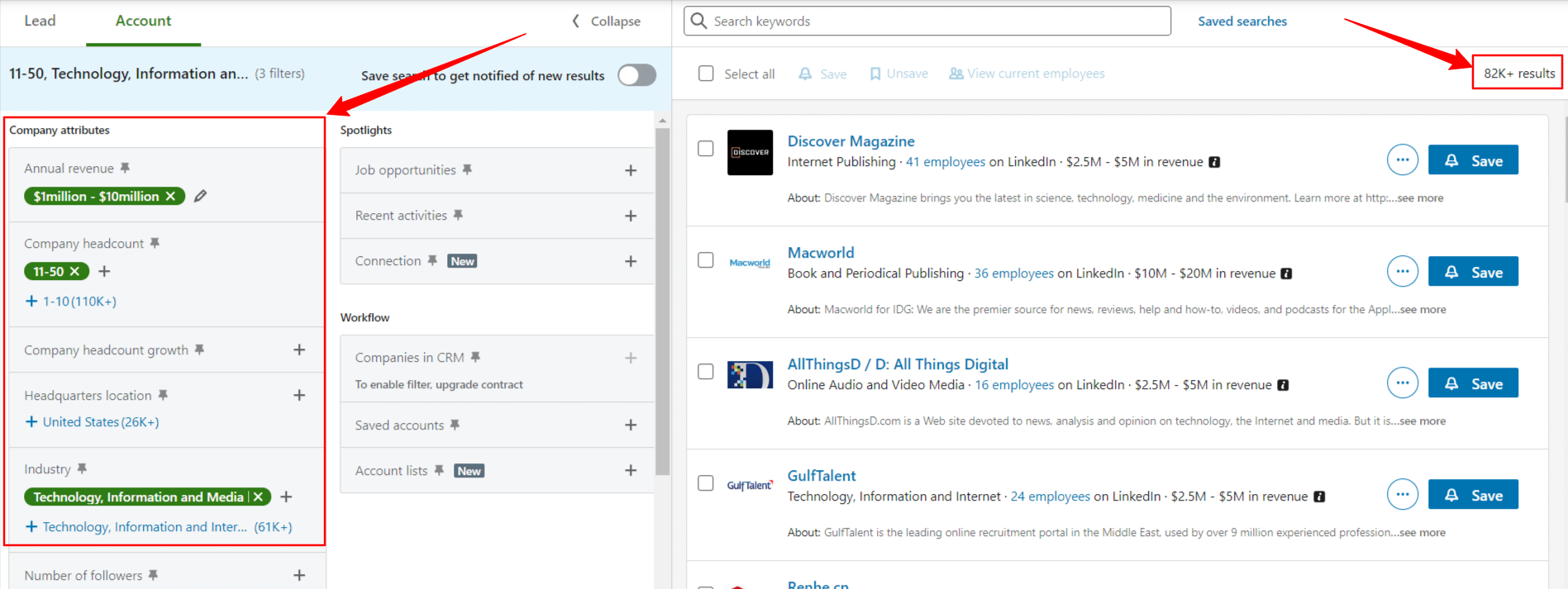Viewport: 1568px width, 589px height.
Task: Switch to the Lead tab
Action: click(x=40, y=21)
